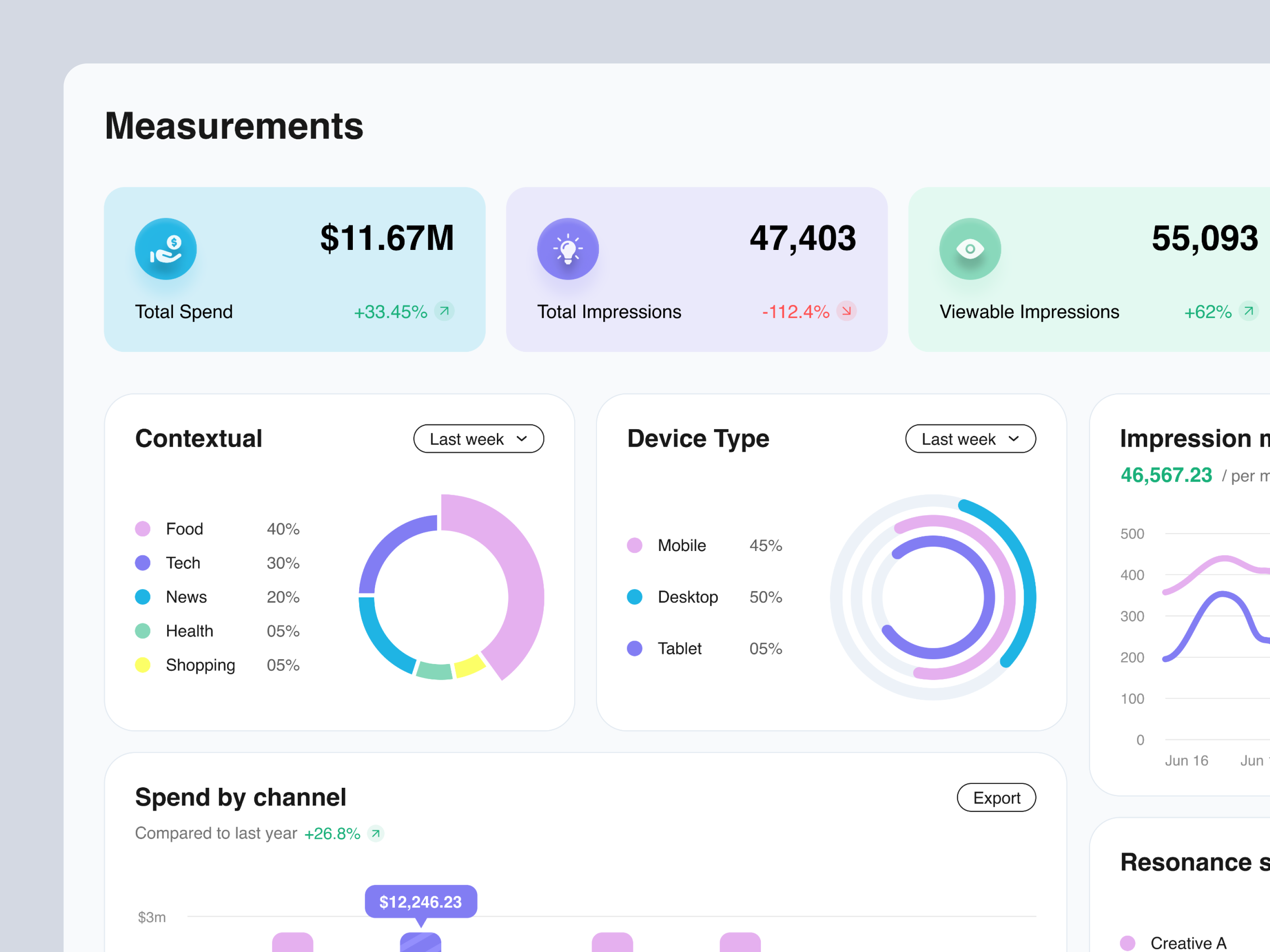Expand the Contextual dropdown chevron
Viewport: 1270px width, 952px height.
click(522, 438)
